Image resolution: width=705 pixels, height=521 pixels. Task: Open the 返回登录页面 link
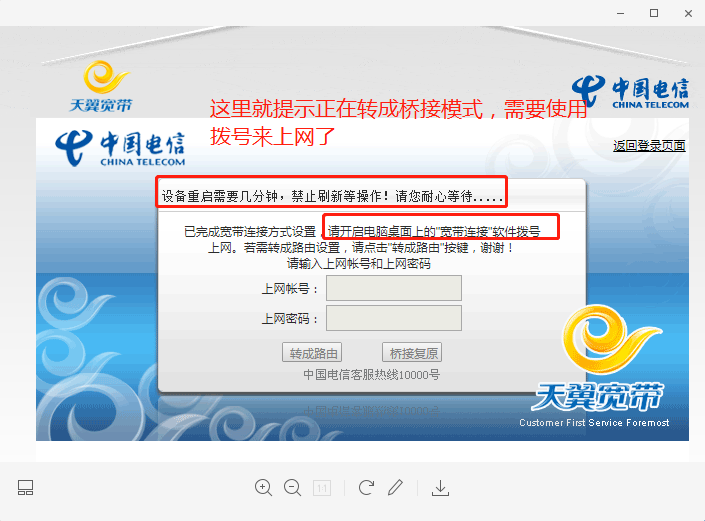click(x=649, y=146)
